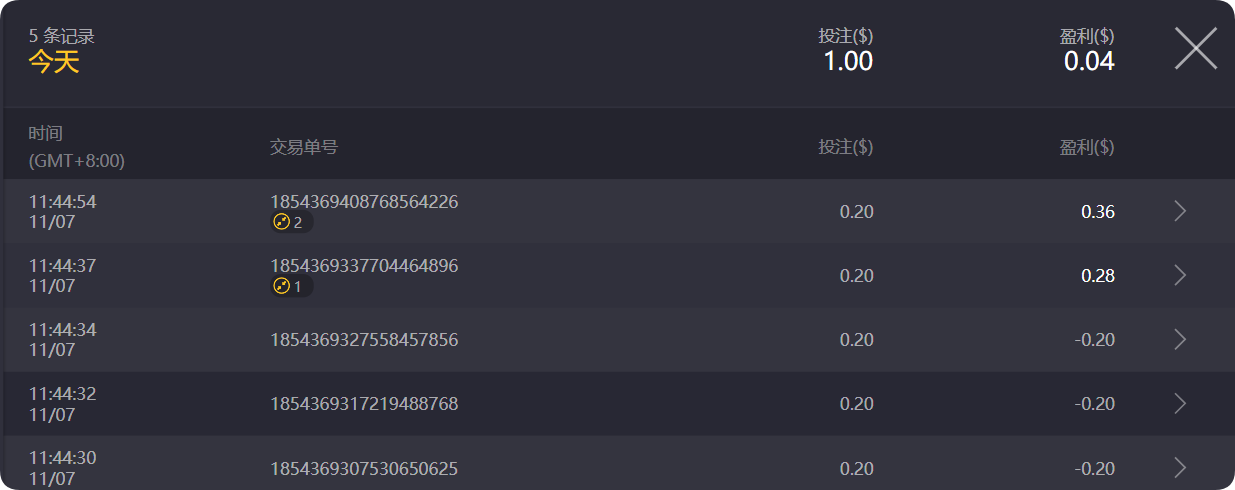Close the bet history panel
Viewport: 1235px width, 490px height.
[x=1195, y=48]
